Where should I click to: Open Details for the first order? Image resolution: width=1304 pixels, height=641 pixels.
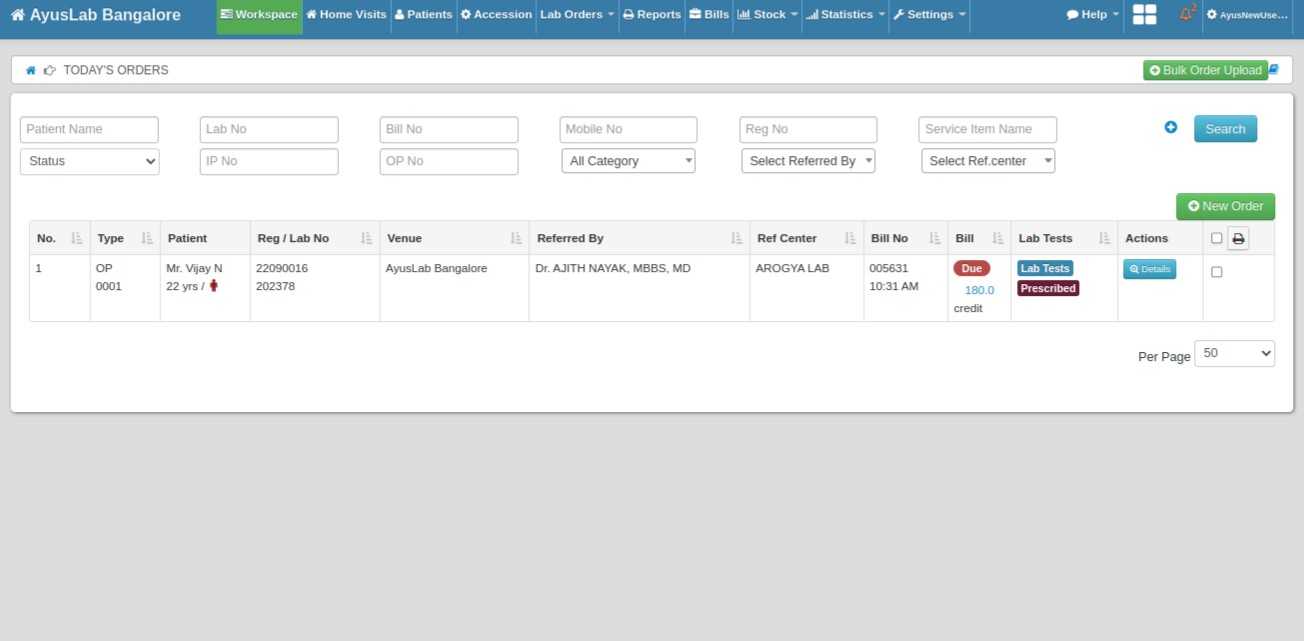pos(1149,268)
